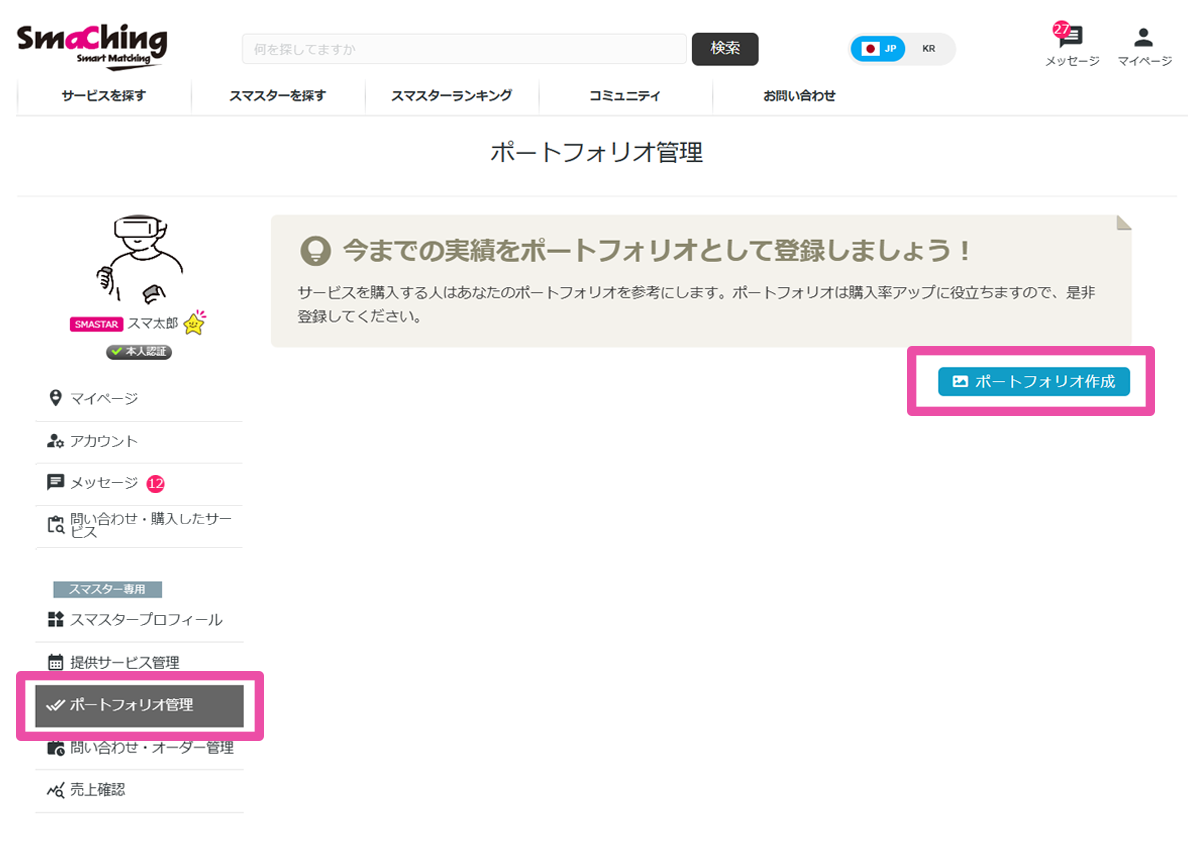The height and width of the screenshot is (855, 1200).
Task: Click the map pin icon next to マイページ
Action: coord(56,398)
